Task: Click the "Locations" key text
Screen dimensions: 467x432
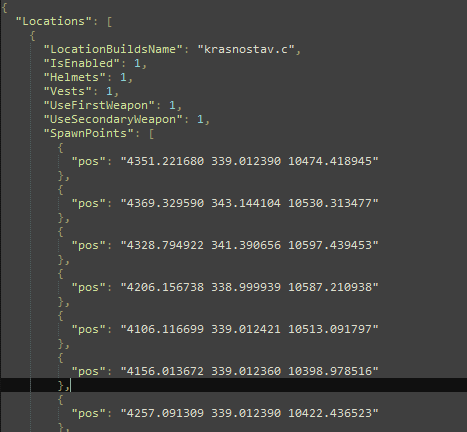Action: (53, 21)
